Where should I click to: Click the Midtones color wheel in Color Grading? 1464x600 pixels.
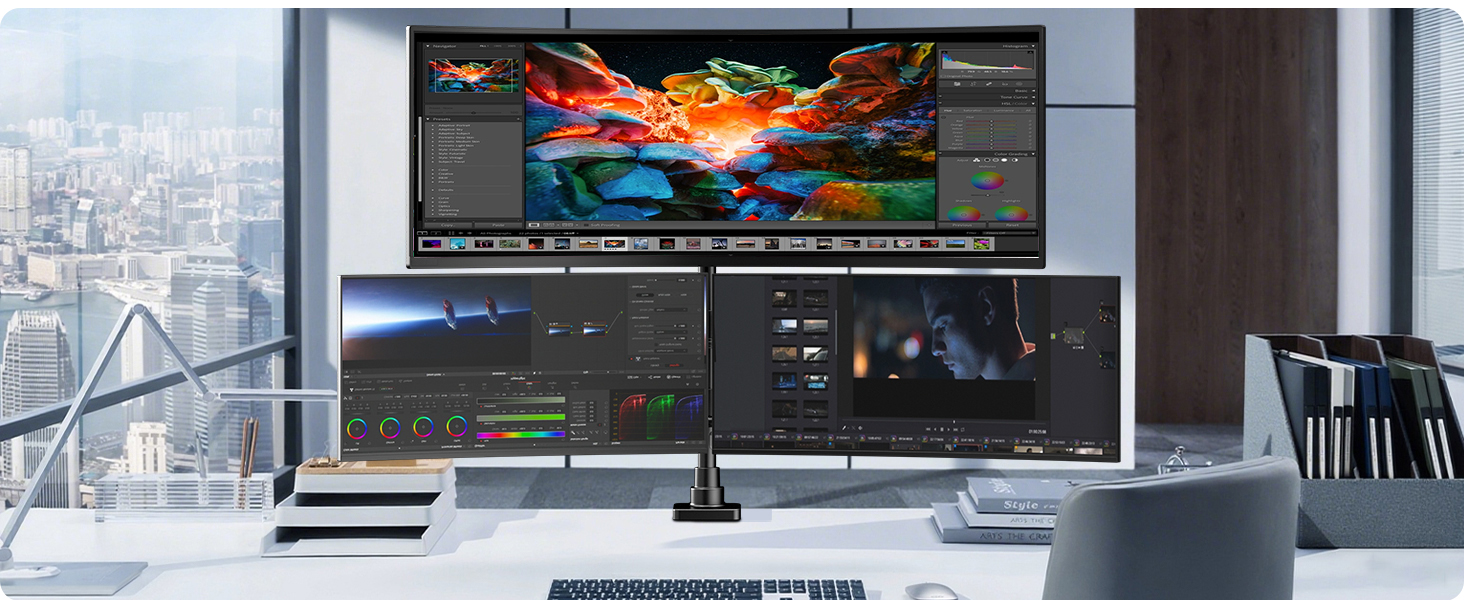tap(987, 182)
